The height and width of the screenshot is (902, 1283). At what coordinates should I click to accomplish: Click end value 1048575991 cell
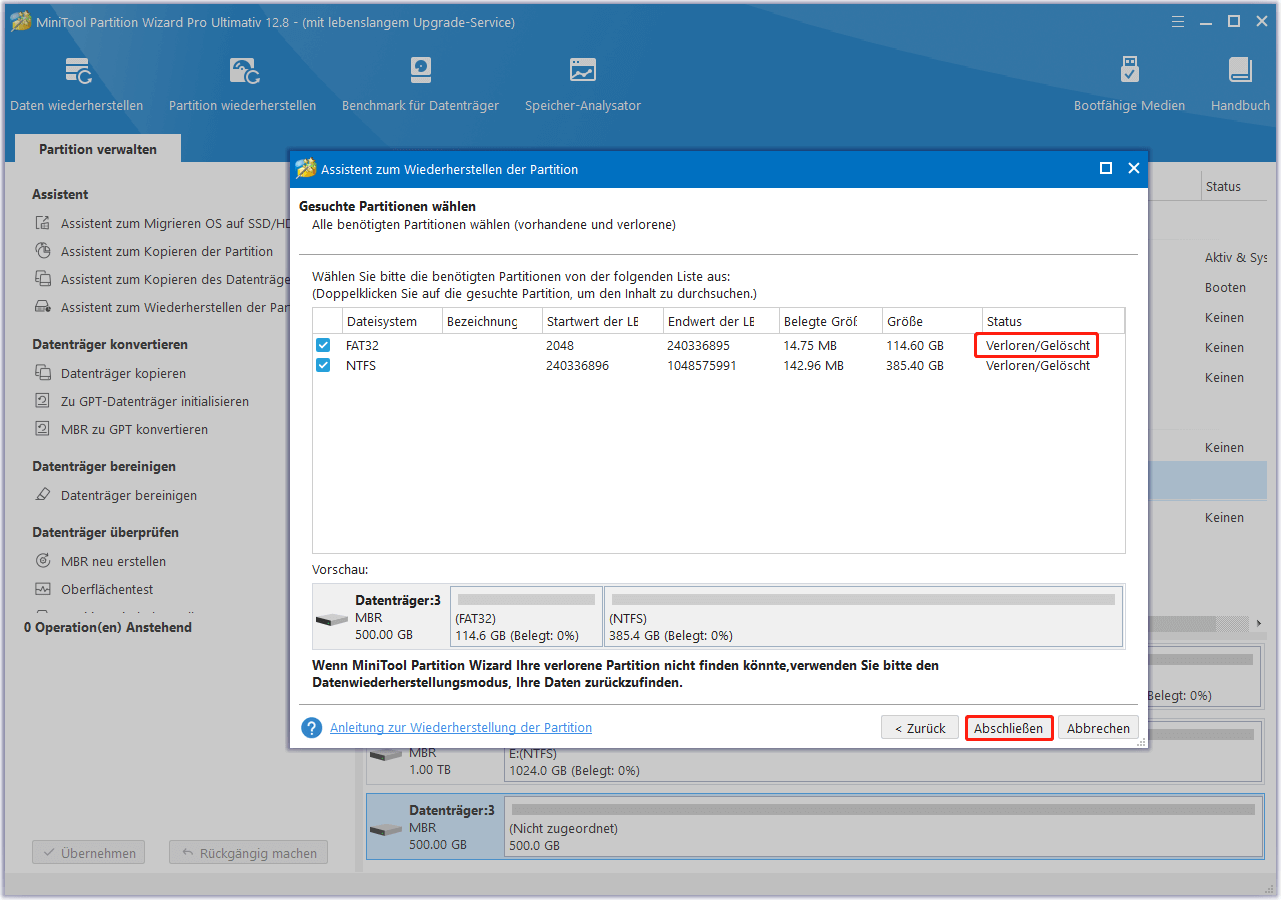(x=701, y=366)
